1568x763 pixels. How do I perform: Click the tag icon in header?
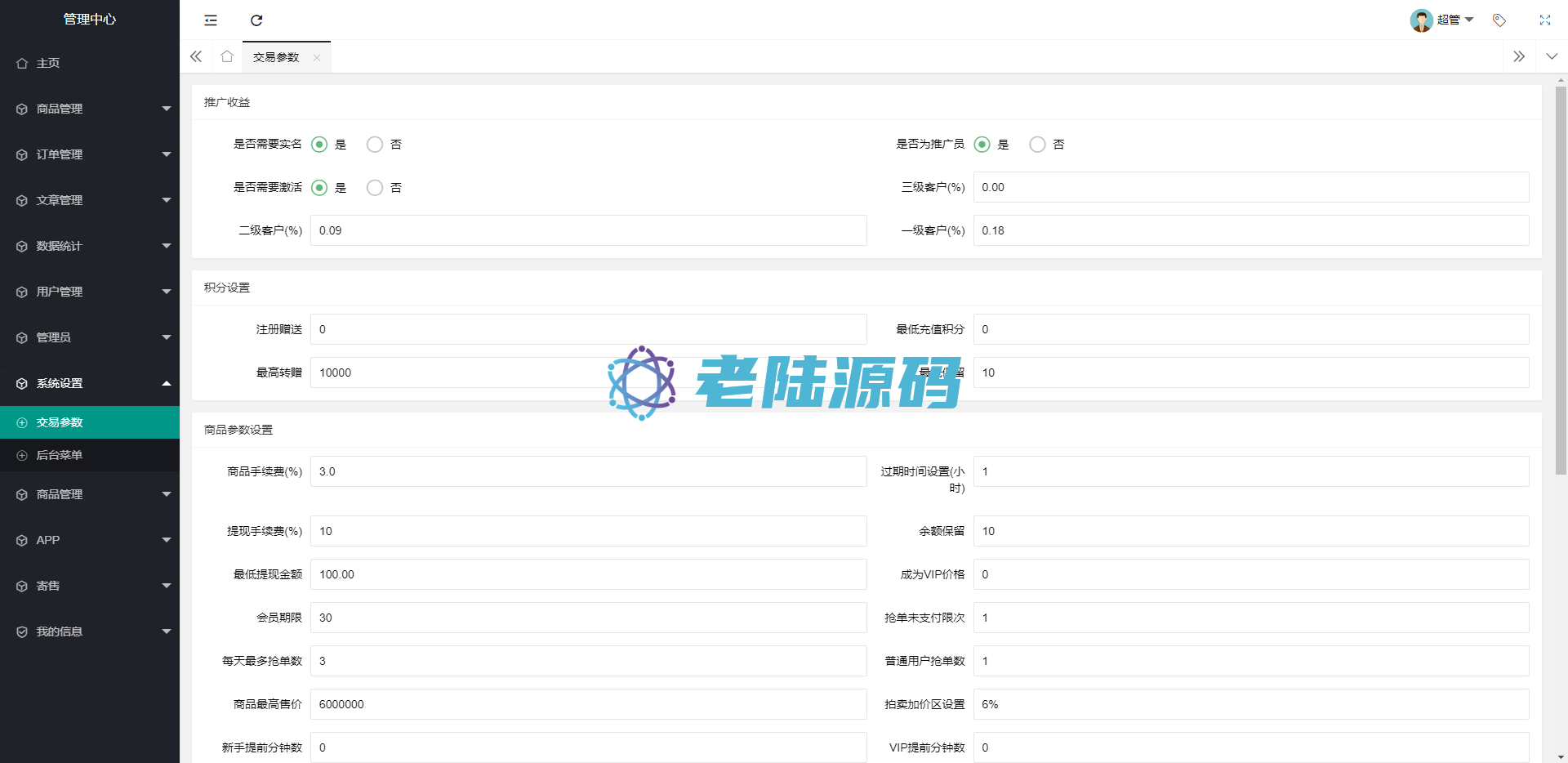click(x=1499, y=20)
